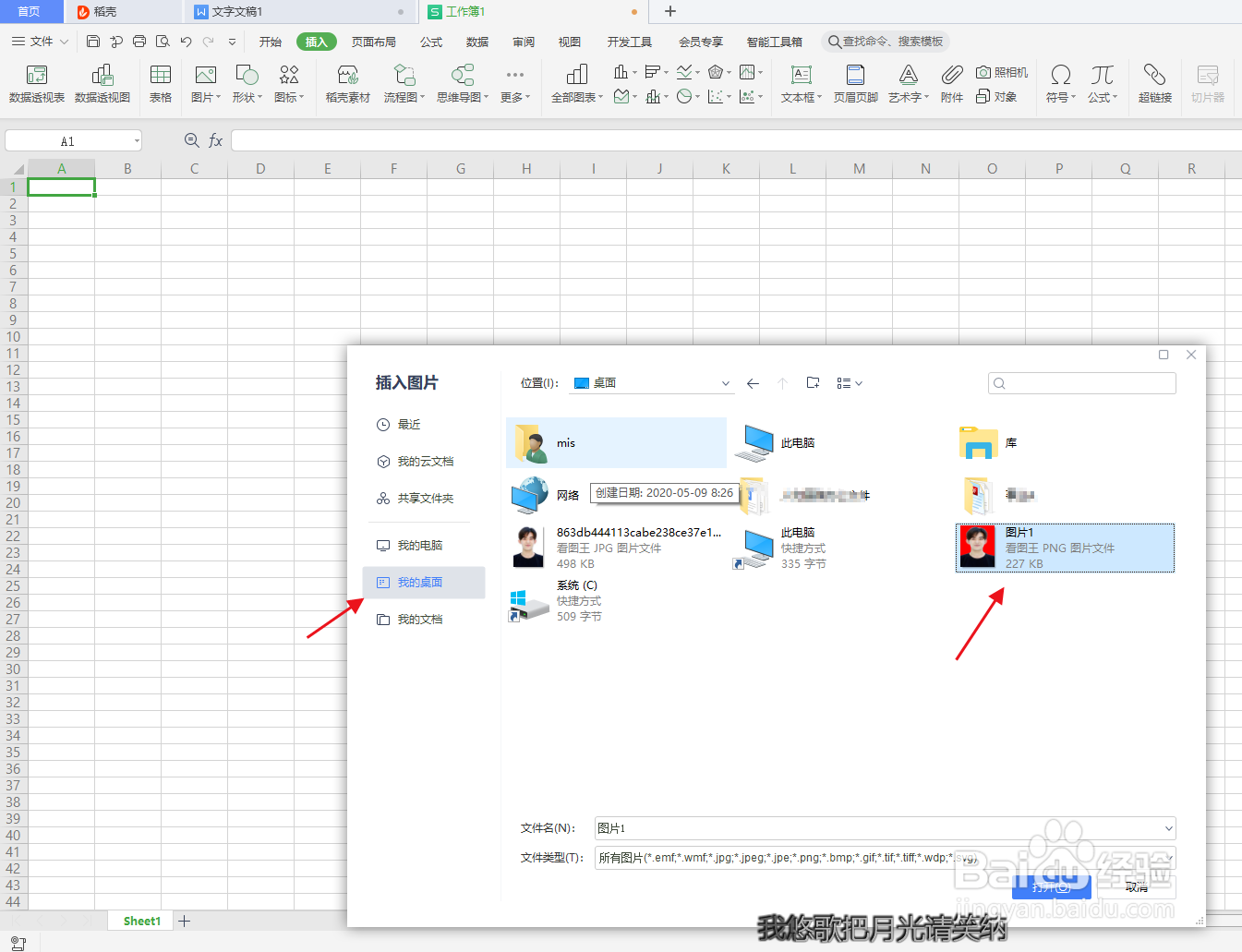Switch to the 审阅 ribbon tab

click(x=524, y=42)
